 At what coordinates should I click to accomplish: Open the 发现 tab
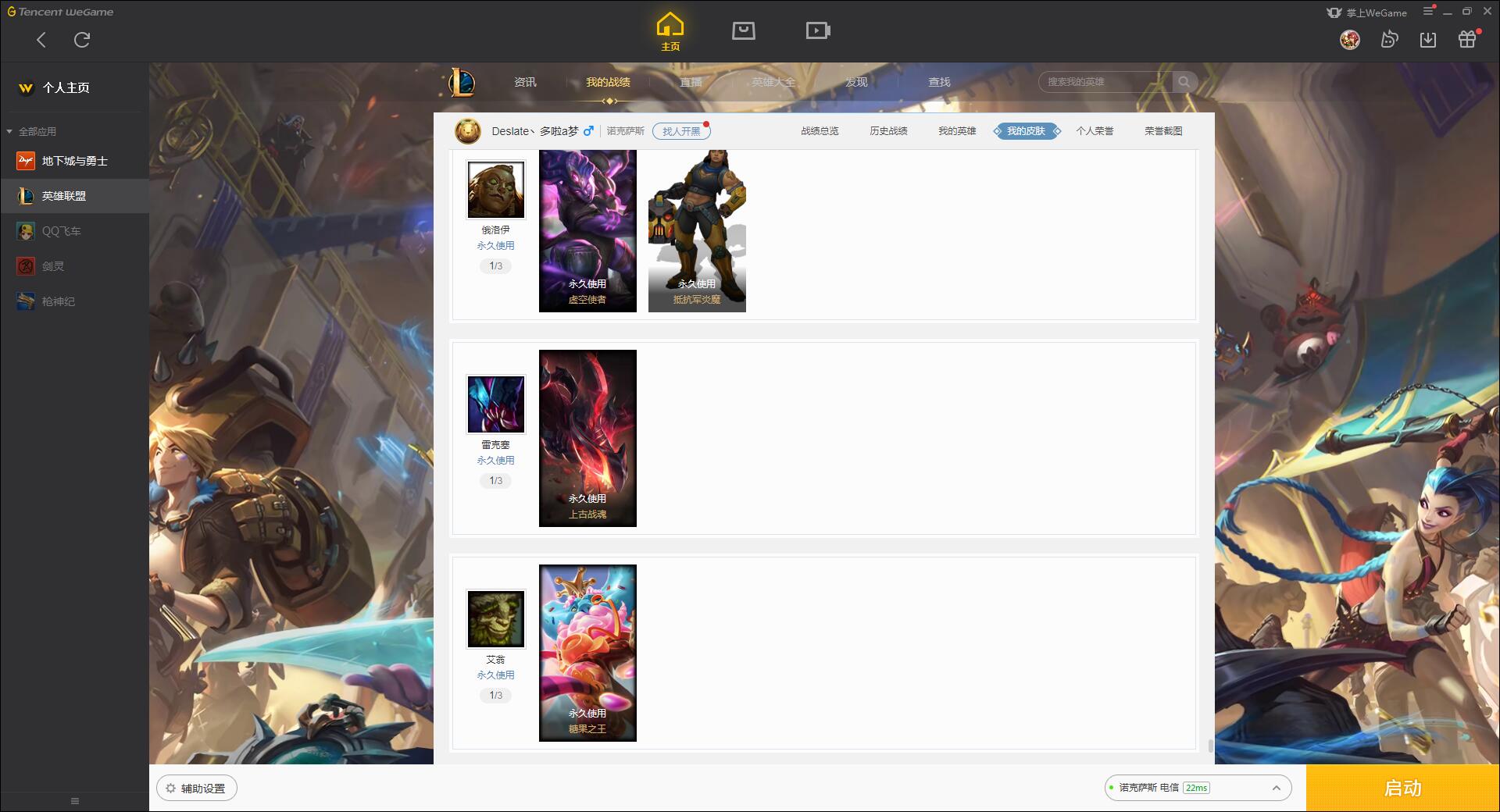(856, 82)
